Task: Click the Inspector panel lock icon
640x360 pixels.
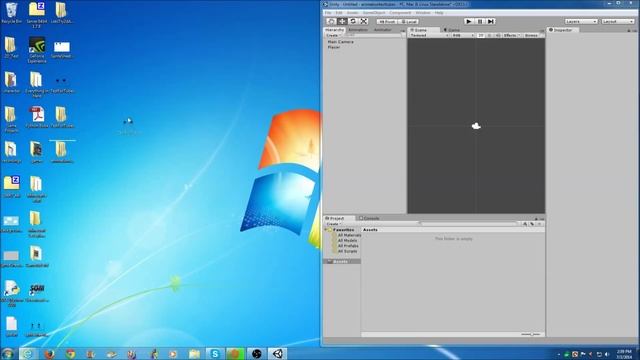Action: pos(629,30)
